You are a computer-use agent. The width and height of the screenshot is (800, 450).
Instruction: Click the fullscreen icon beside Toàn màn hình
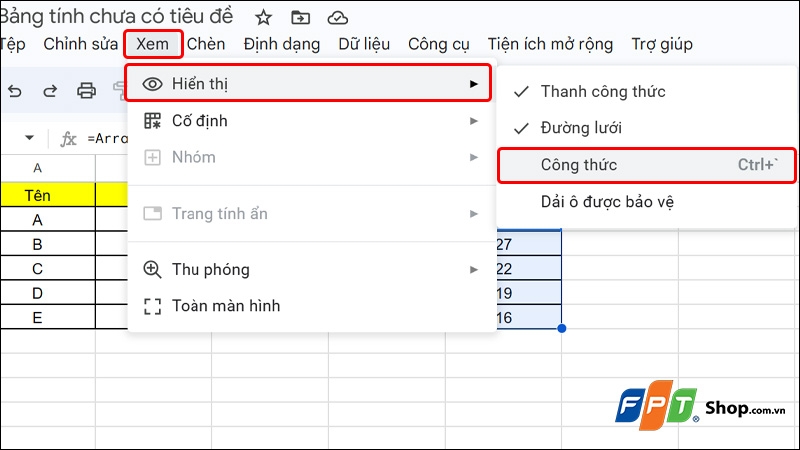click(152, 306)
